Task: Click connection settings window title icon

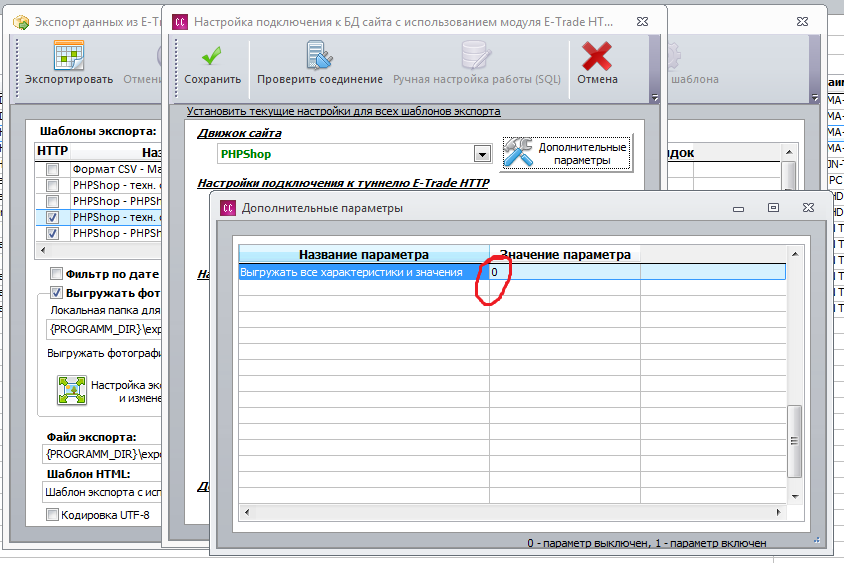Action: pyautogui.click(x=180, y=22)
